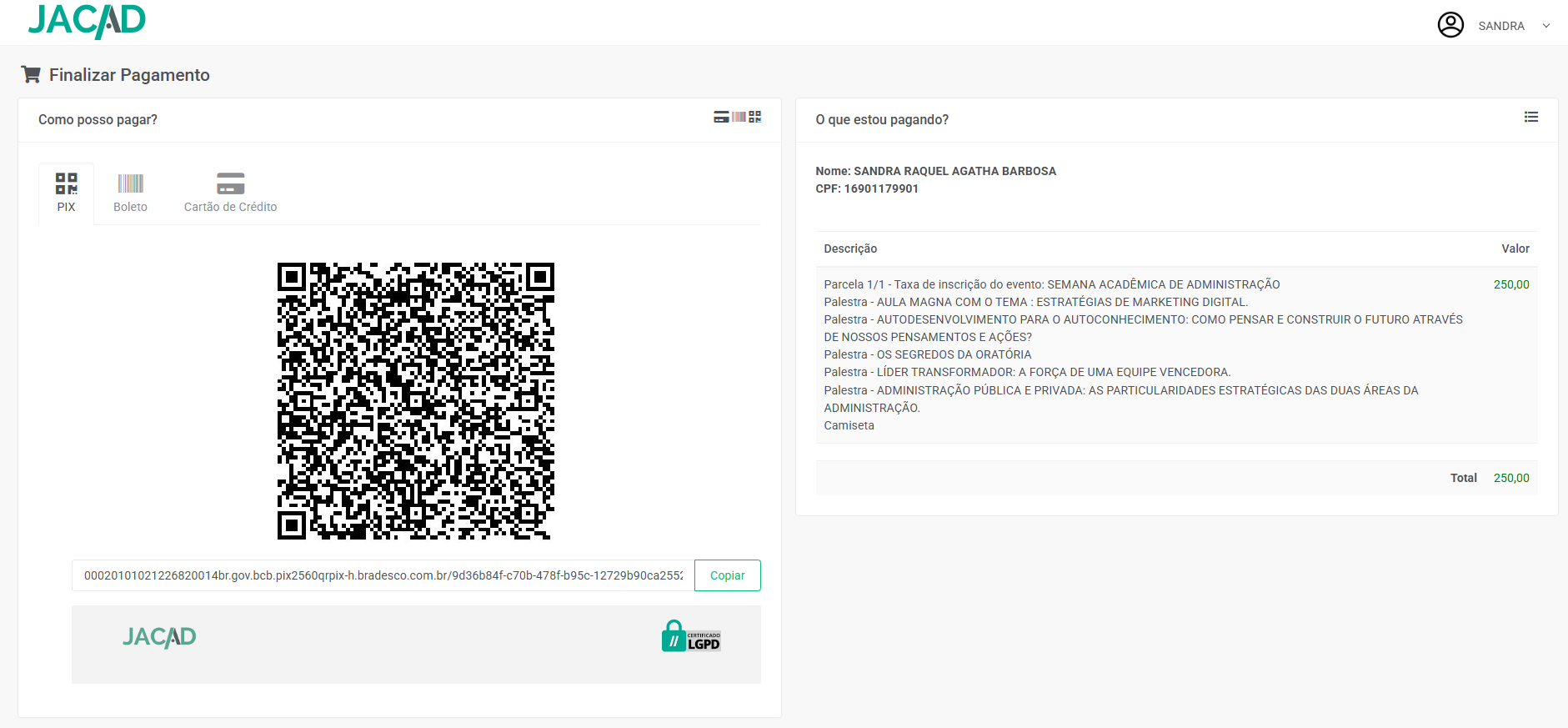This screenshot has width=1568, height=728.
Task: Switch to the Boleto payment tab
Action: pos(130,193)
